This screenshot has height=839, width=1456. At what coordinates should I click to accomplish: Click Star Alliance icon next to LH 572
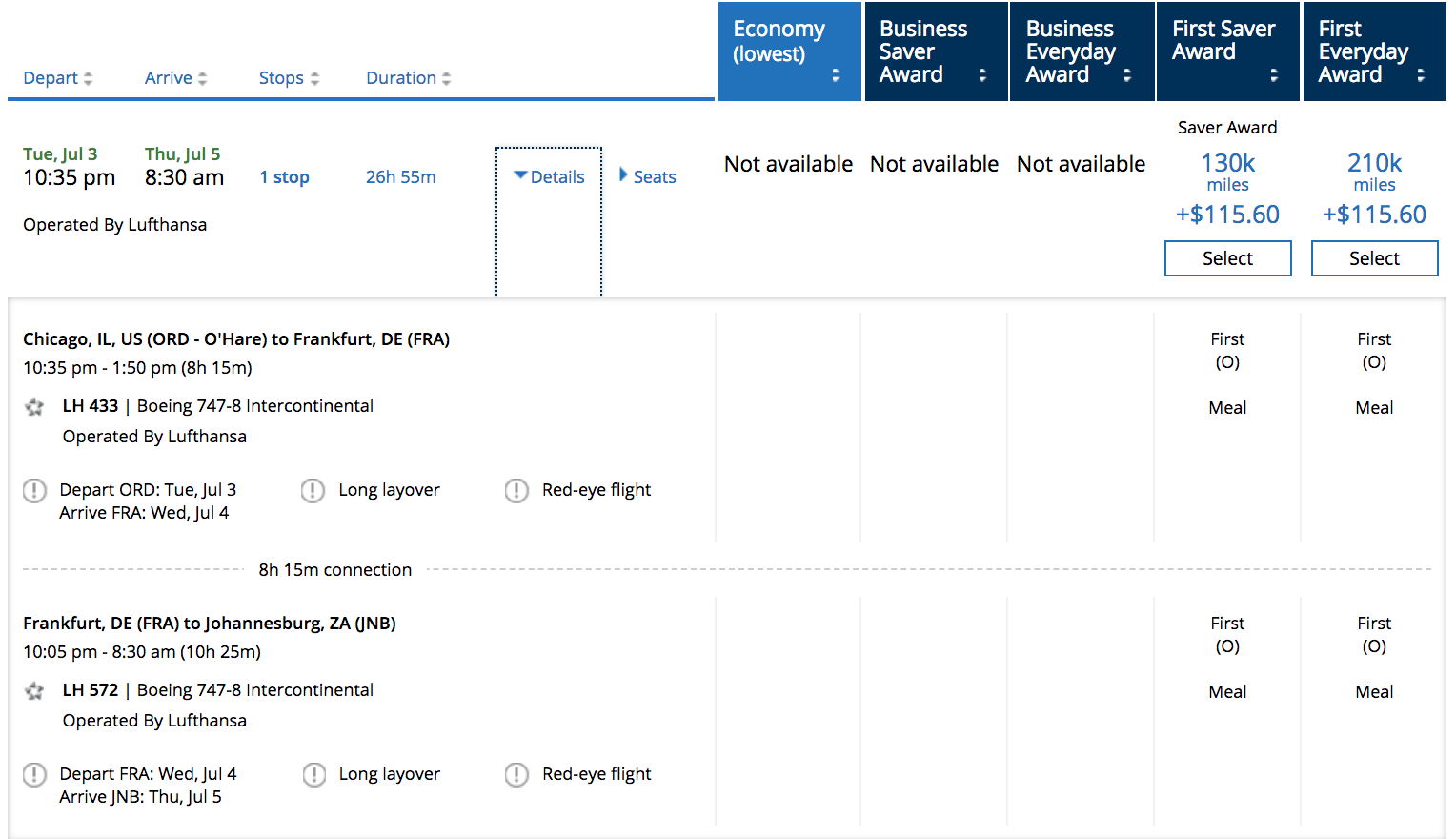click(x=34, y=691)
